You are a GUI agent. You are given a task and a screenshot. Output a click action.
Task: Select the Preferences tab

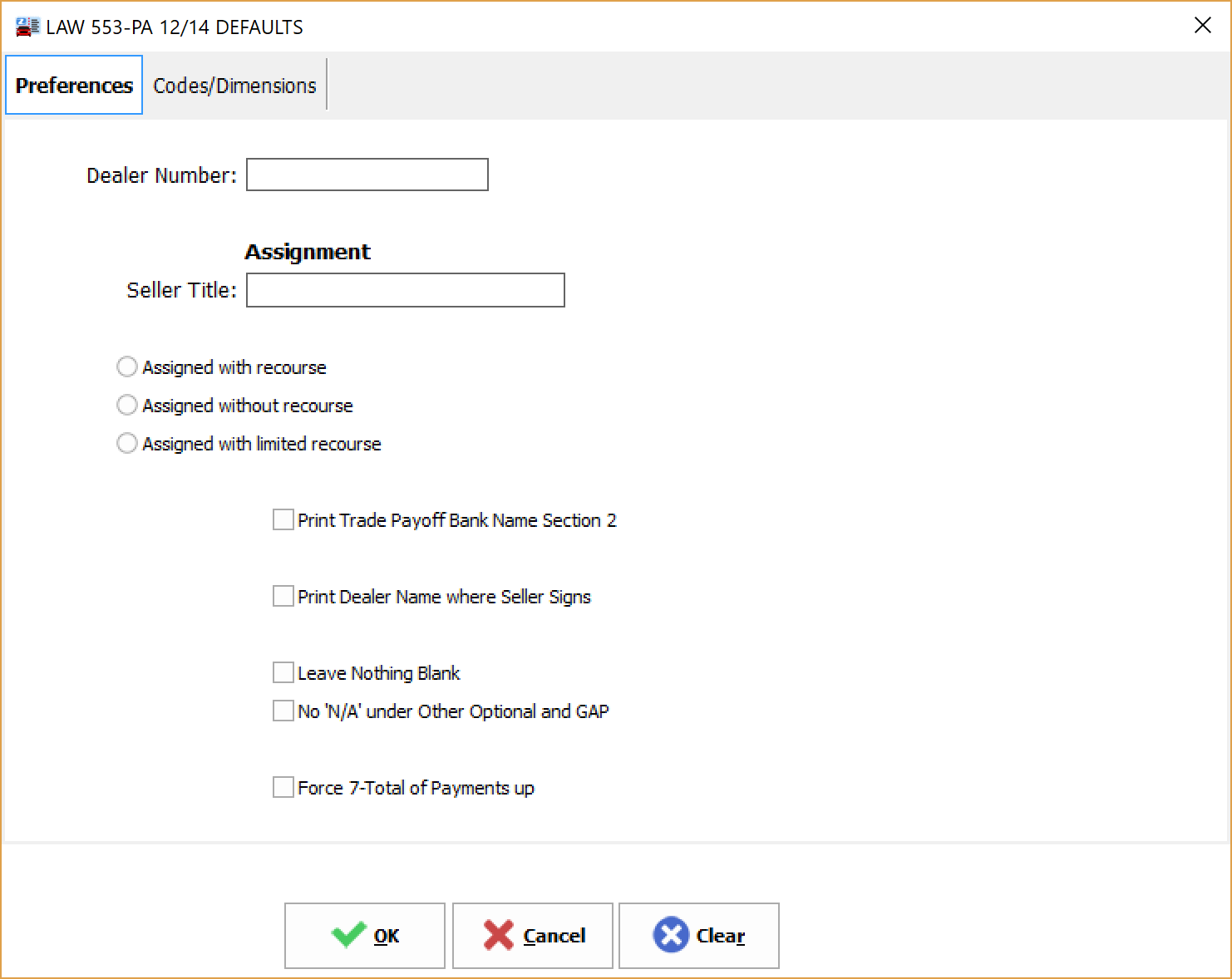[x=73, y=84]
